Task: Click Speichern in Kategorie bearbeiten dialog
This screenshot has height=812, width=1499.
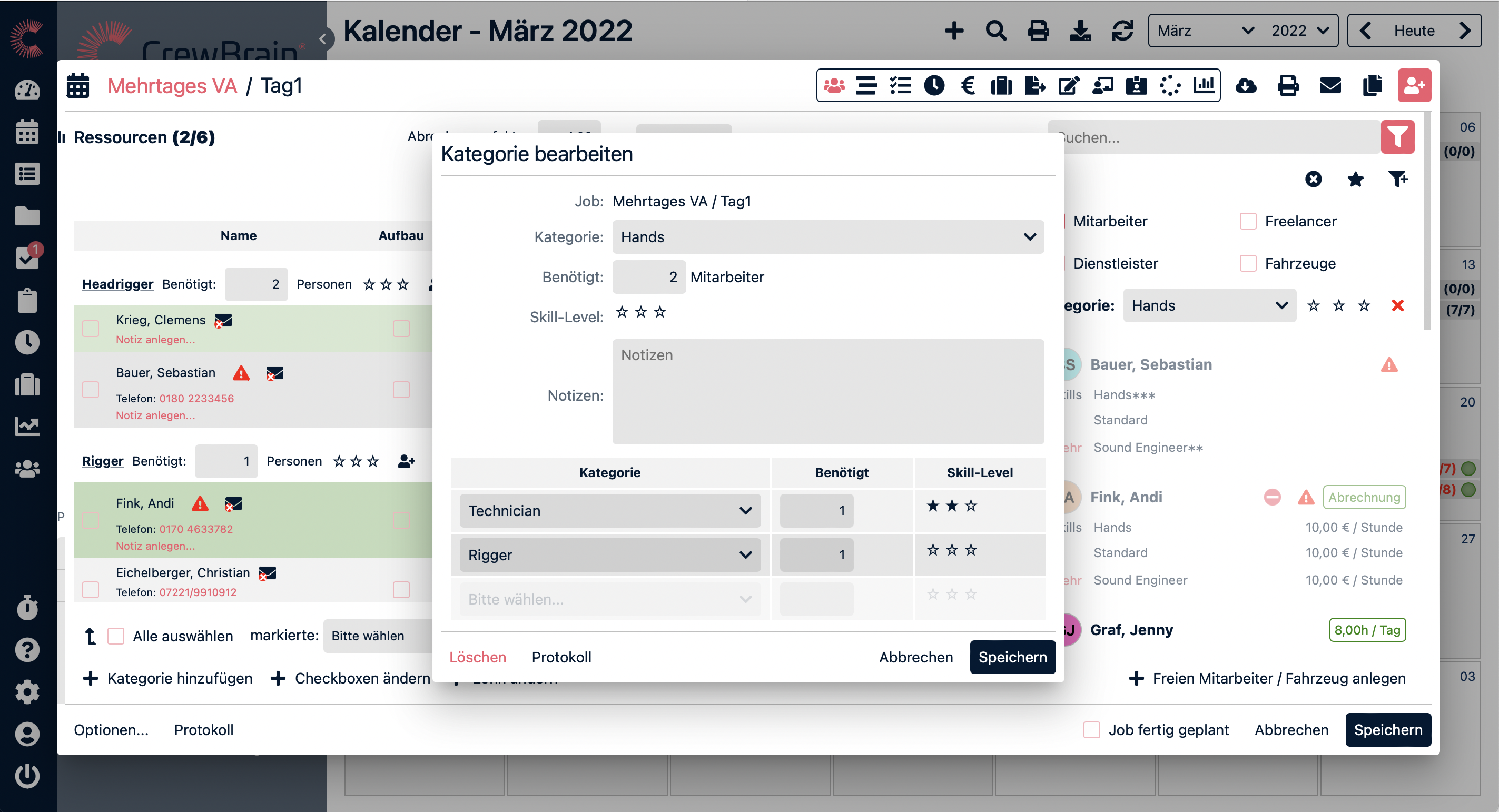Action: [1012, 657]
